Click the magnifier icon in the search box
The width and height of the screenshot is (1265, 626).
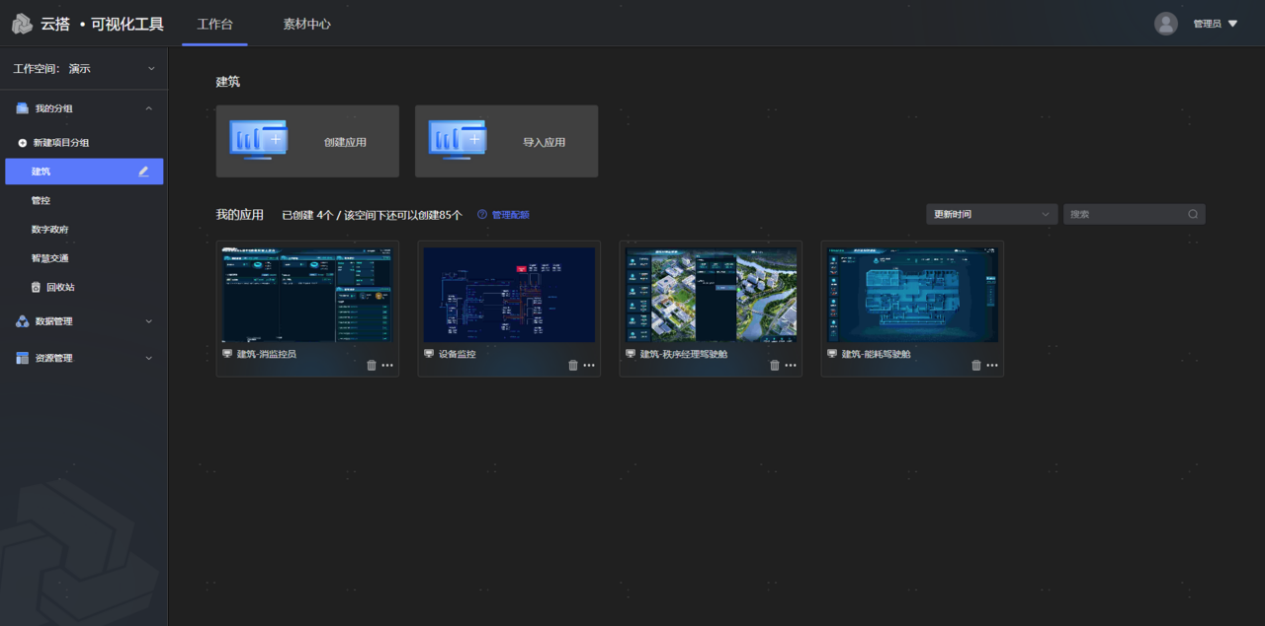tap(1193, 214)
